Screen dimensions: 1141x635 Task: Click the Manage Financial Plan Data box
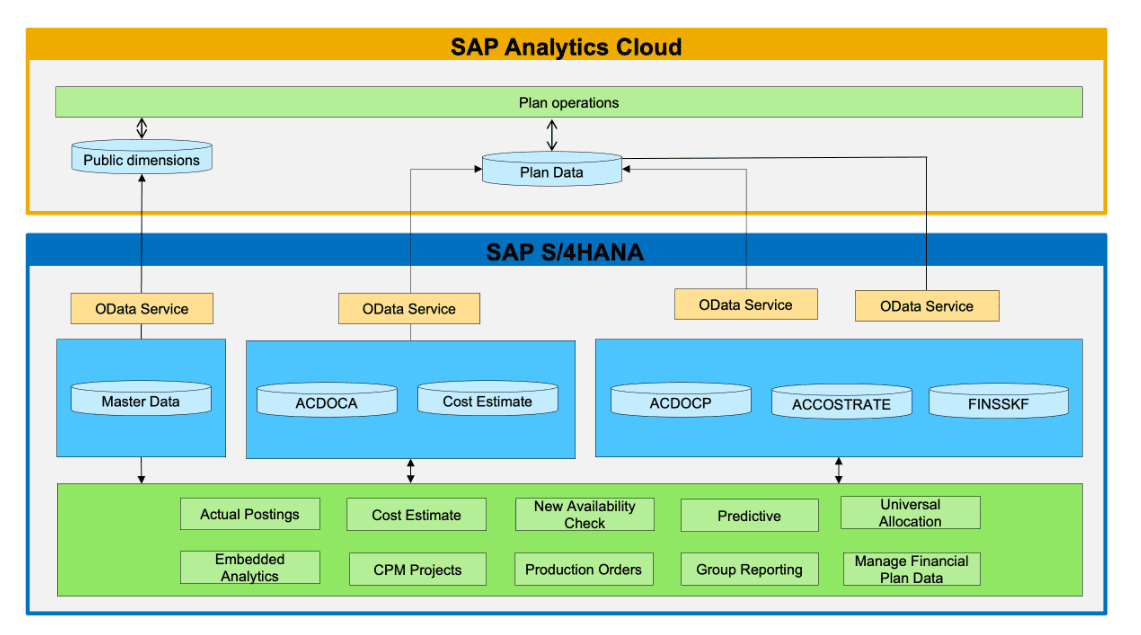910,568
